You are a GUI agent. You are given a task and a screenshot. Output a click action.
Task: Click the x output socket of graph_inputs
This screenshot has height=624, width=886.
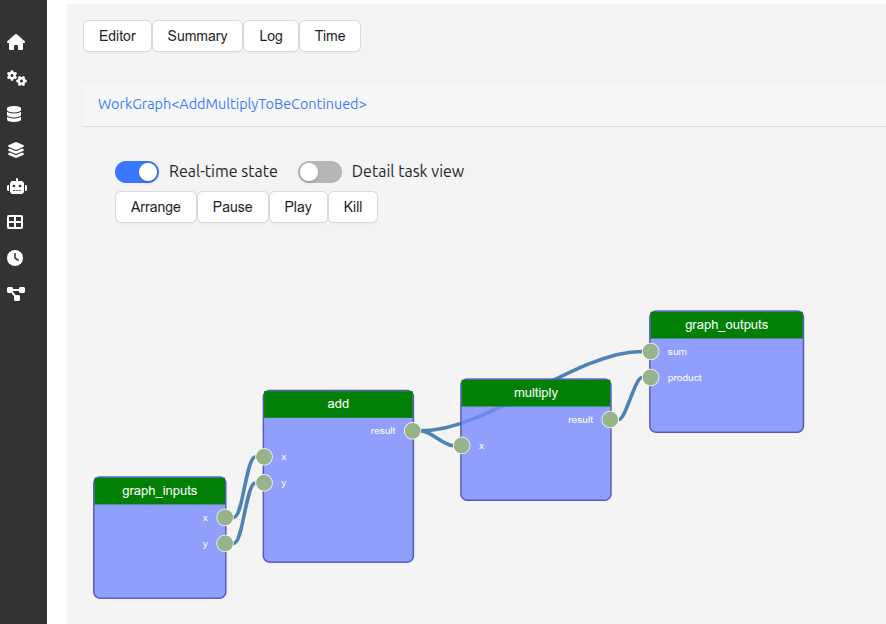pyautogui.click(x=225, y=517)
